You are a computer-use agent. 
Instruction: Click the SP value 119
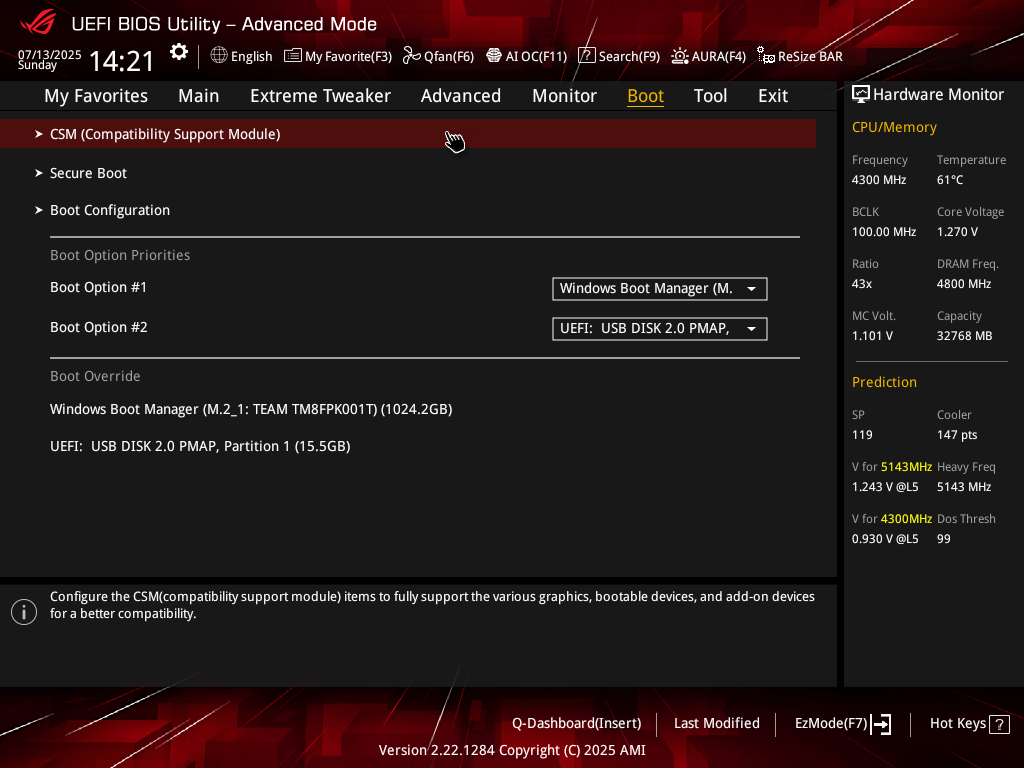[x=862, y=435]
